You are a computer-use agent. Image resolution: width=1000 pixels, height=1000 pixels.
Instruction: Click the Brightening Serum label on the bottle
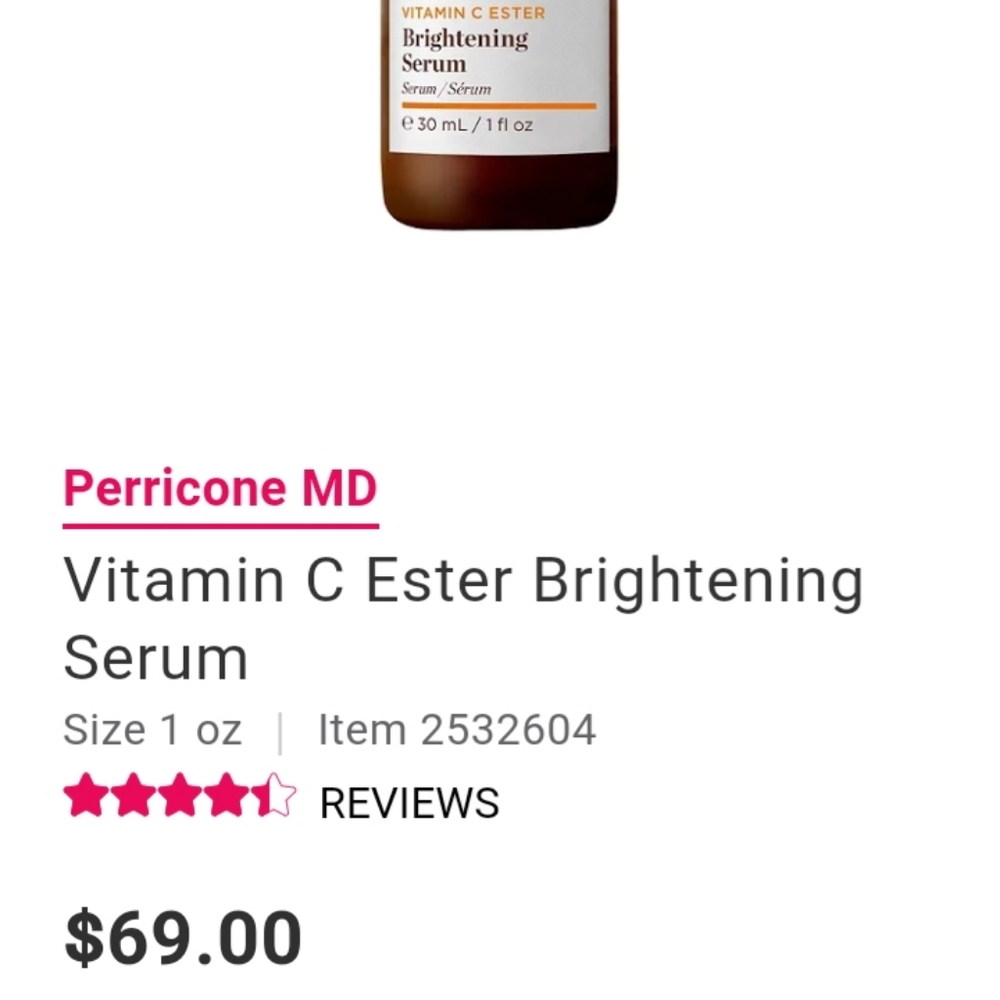pyautogui.click(x=463, y=50)
